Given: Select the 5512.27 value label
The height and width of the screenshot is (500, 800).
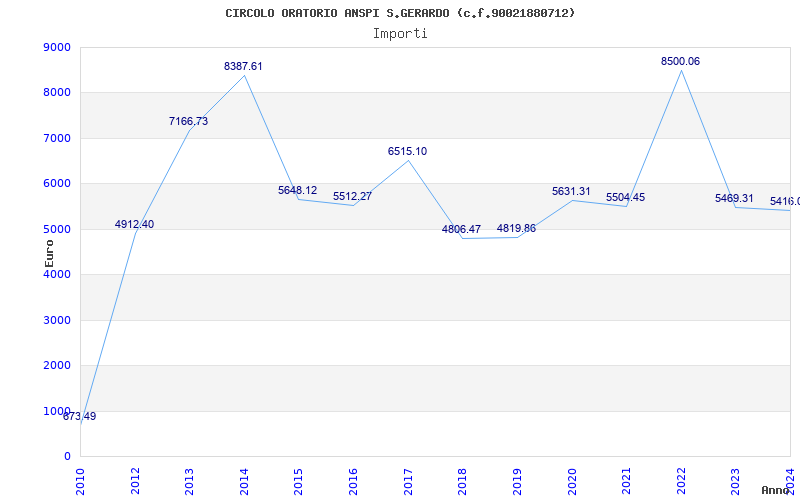Looking at the screenshot, I should 353,196.
